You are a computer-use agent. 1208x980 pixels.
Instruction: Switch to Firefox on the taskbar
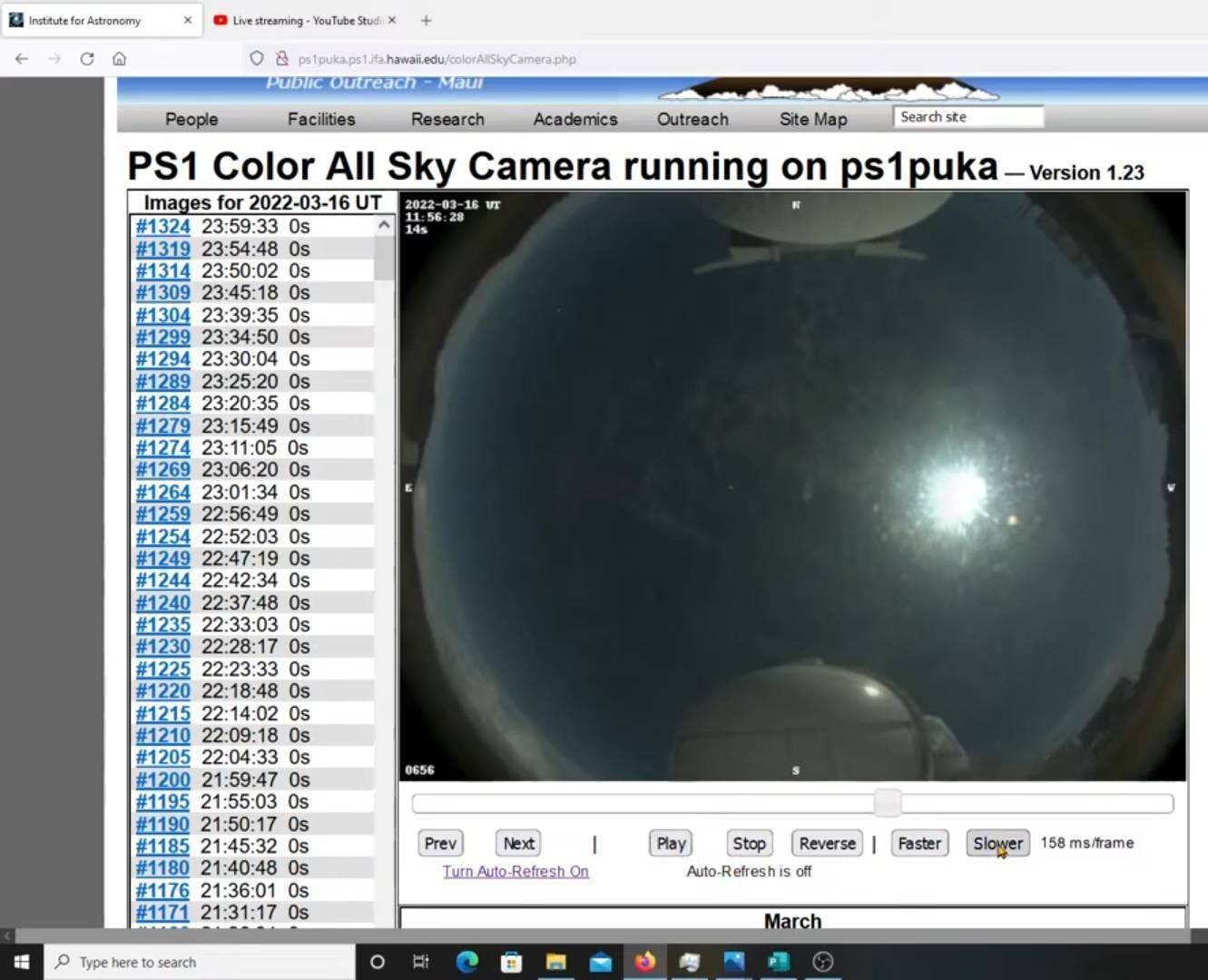click(644, 962)
